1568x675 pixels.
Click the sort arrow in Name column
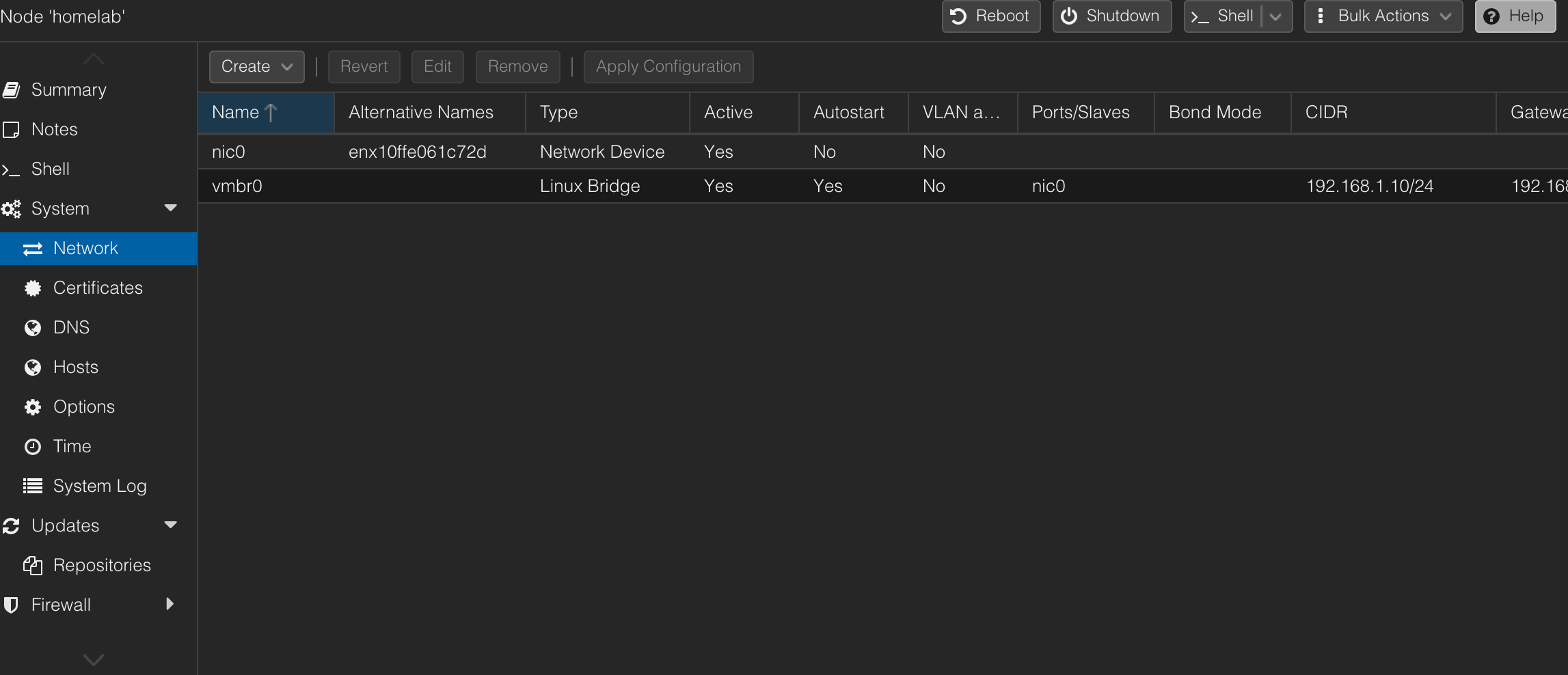point(271,113)
